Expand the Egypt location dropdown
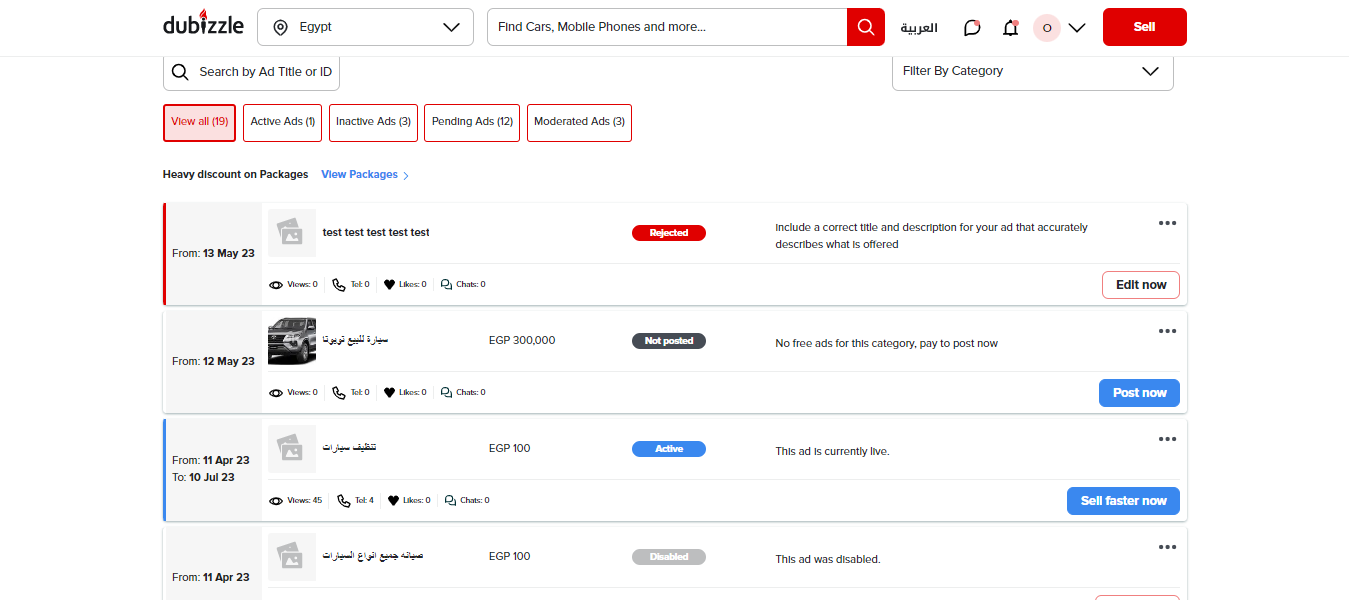 coord(365,27)
